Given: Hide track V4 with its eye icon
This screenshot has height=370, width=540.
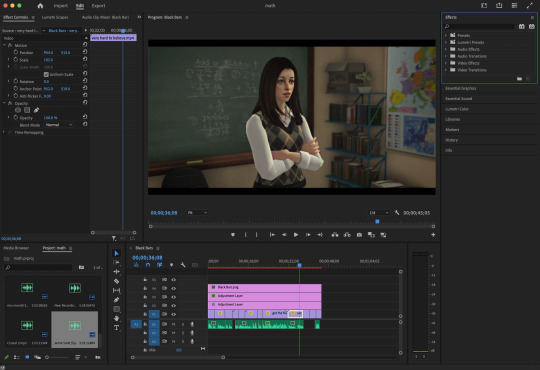Looking at the screenshot, I should pyautogui.click(x=174, y=288).
